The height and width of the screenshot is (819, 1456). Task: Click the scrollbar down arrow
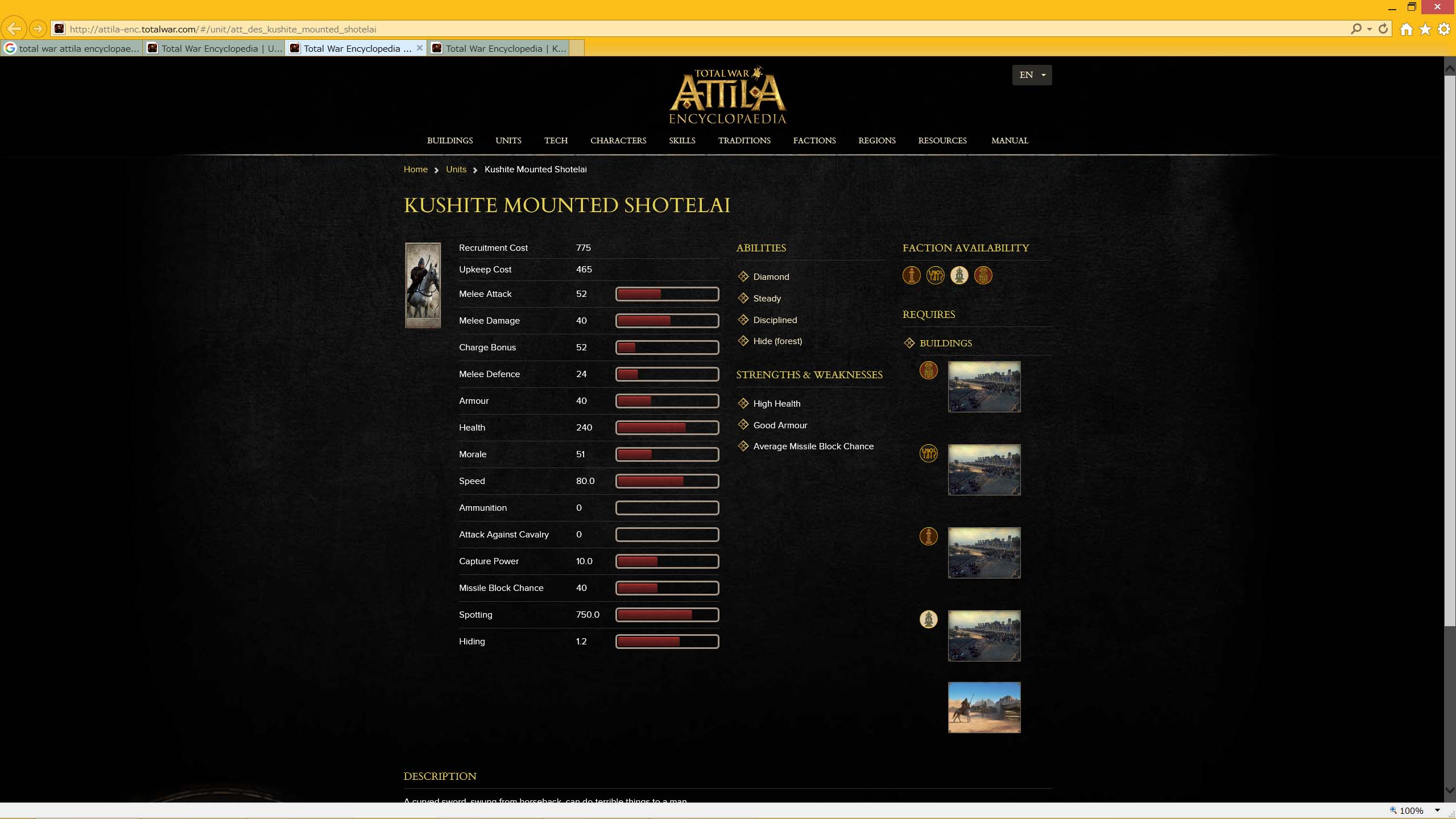(x=1450, y=791)
